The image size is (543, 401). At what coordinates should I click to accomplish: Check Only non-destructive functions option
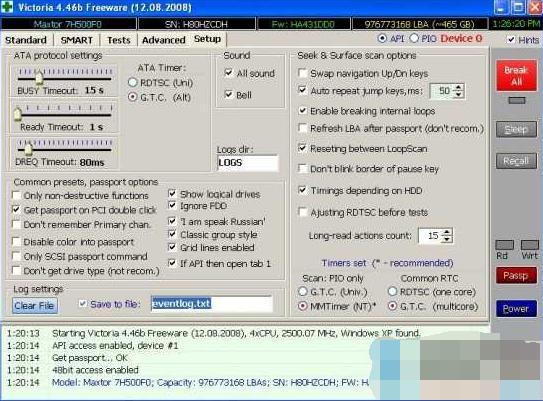click(16, 195)
